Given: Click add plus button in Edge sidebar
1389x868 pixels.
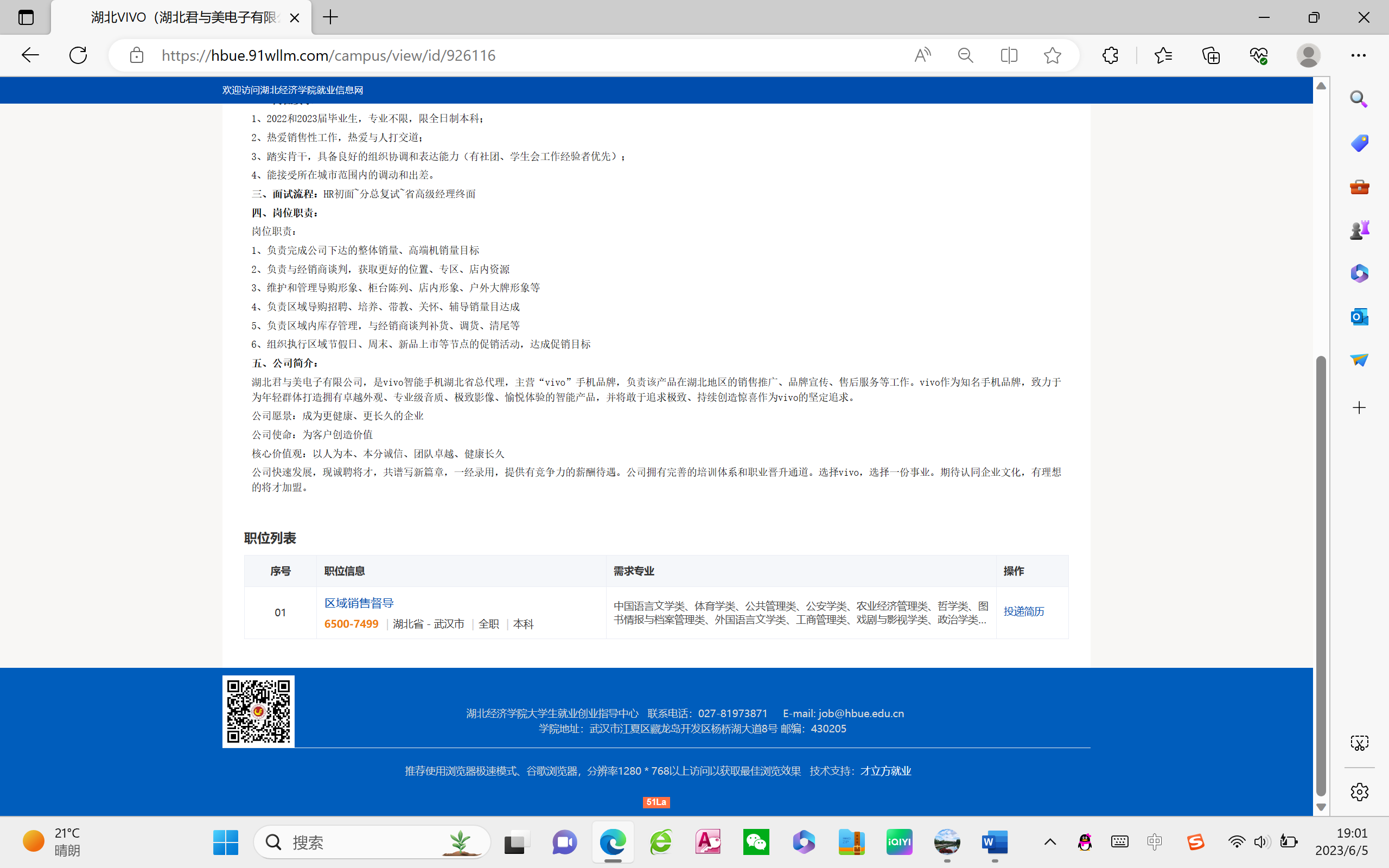Looking at the screenshot, I should tap(1359, 407).
